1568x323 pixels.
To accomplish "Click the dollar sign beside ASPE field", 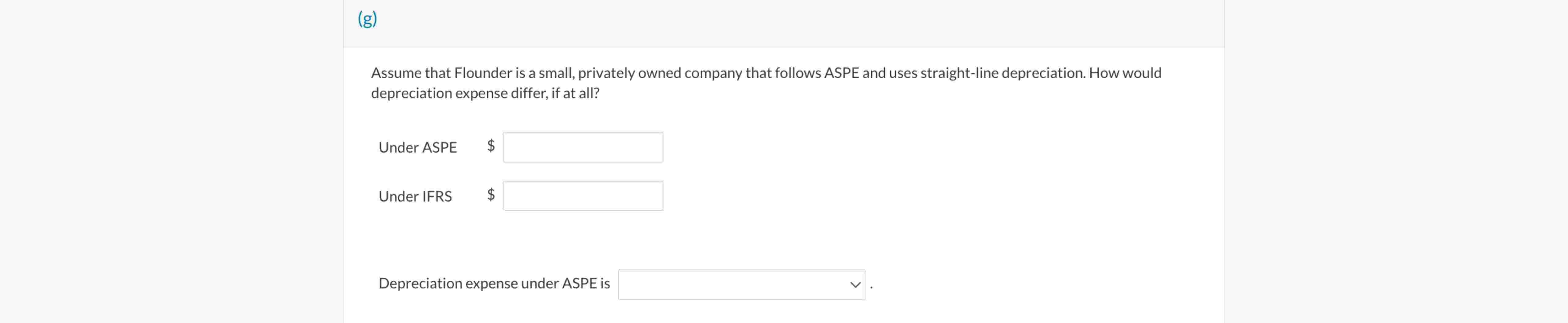I will click(x=491, y=146).
